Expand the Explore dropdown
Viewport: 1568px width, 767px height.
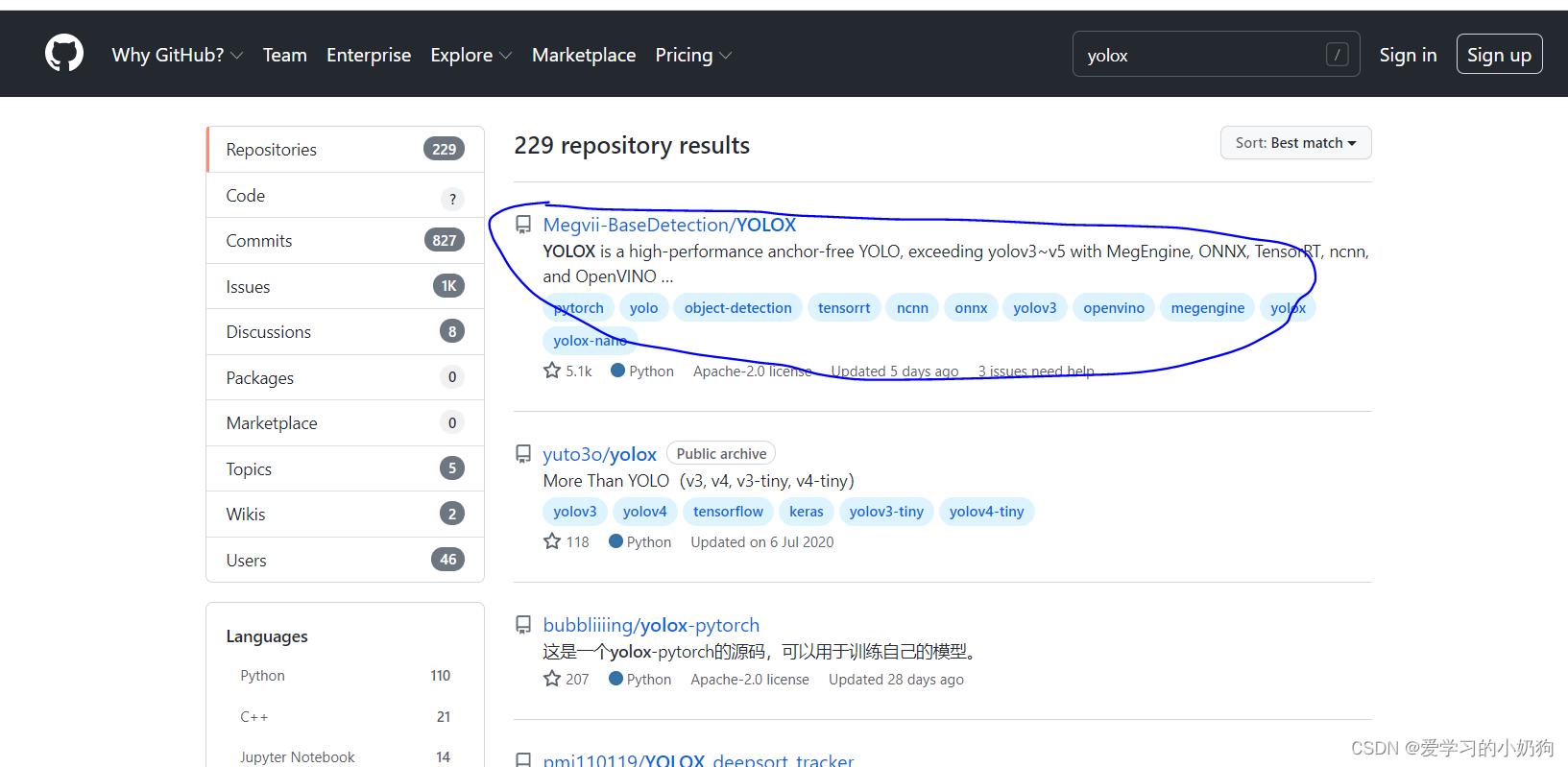point(471,55)
